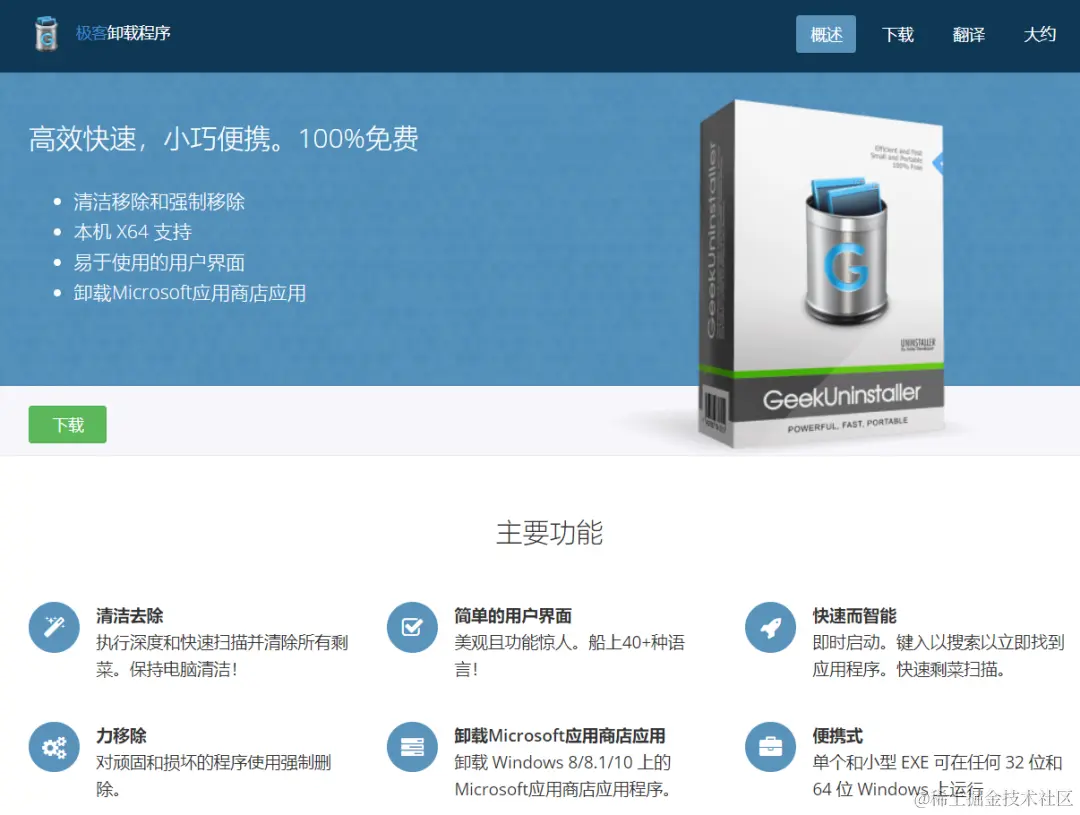Go to the 翻译 navigation item

pyautogui.click(x=968, y=34)
